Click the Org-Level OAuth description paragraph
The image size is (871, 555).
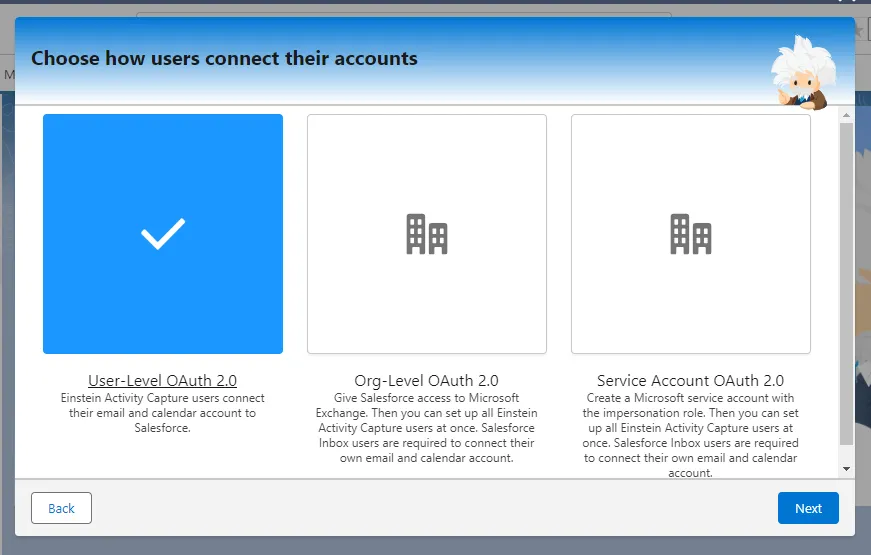click(427, 428)
